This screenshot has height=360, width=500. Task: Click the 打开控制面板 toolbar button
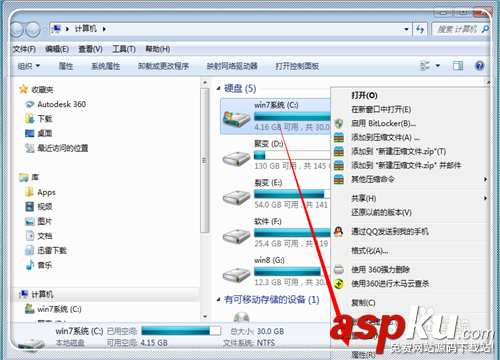(297, 66)
